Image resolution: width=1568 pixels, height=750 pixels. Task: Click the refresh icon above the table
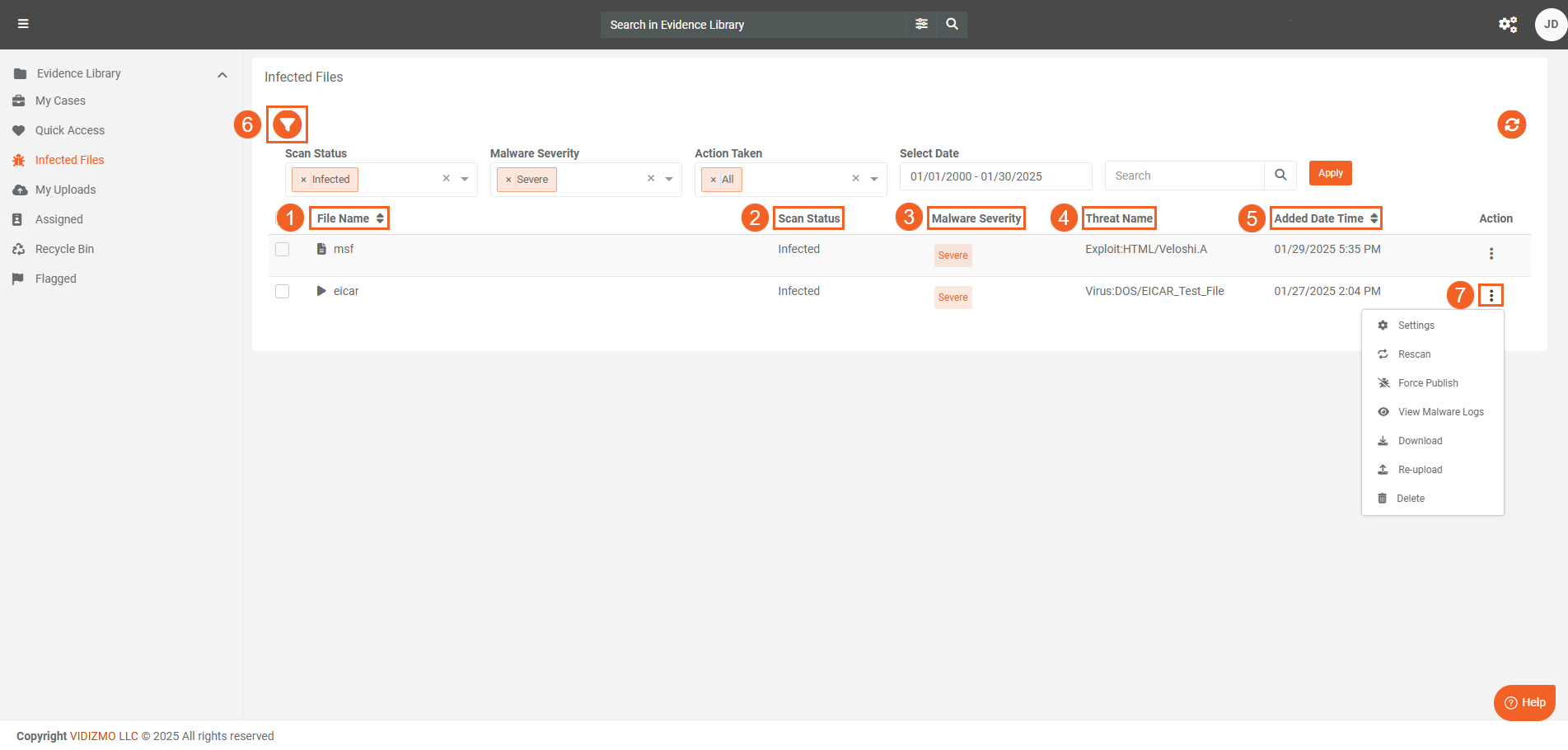pyautogui.click(x=1511, y=124)
